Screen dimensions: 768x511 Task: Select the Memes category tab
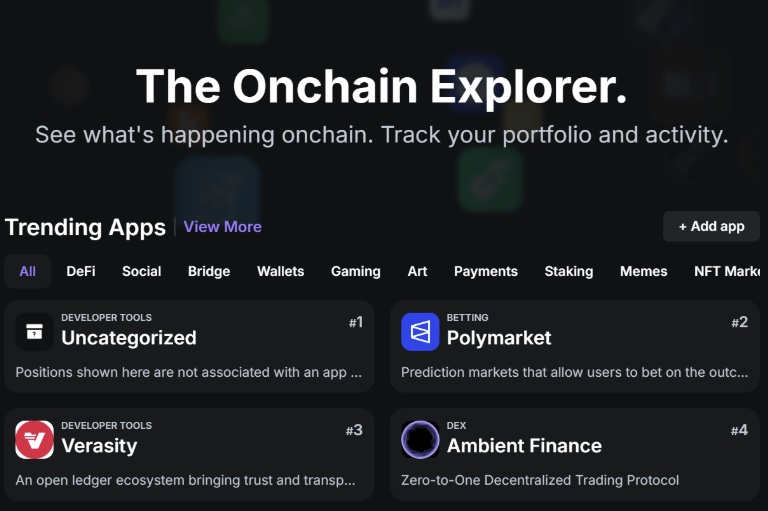point(644,271)
